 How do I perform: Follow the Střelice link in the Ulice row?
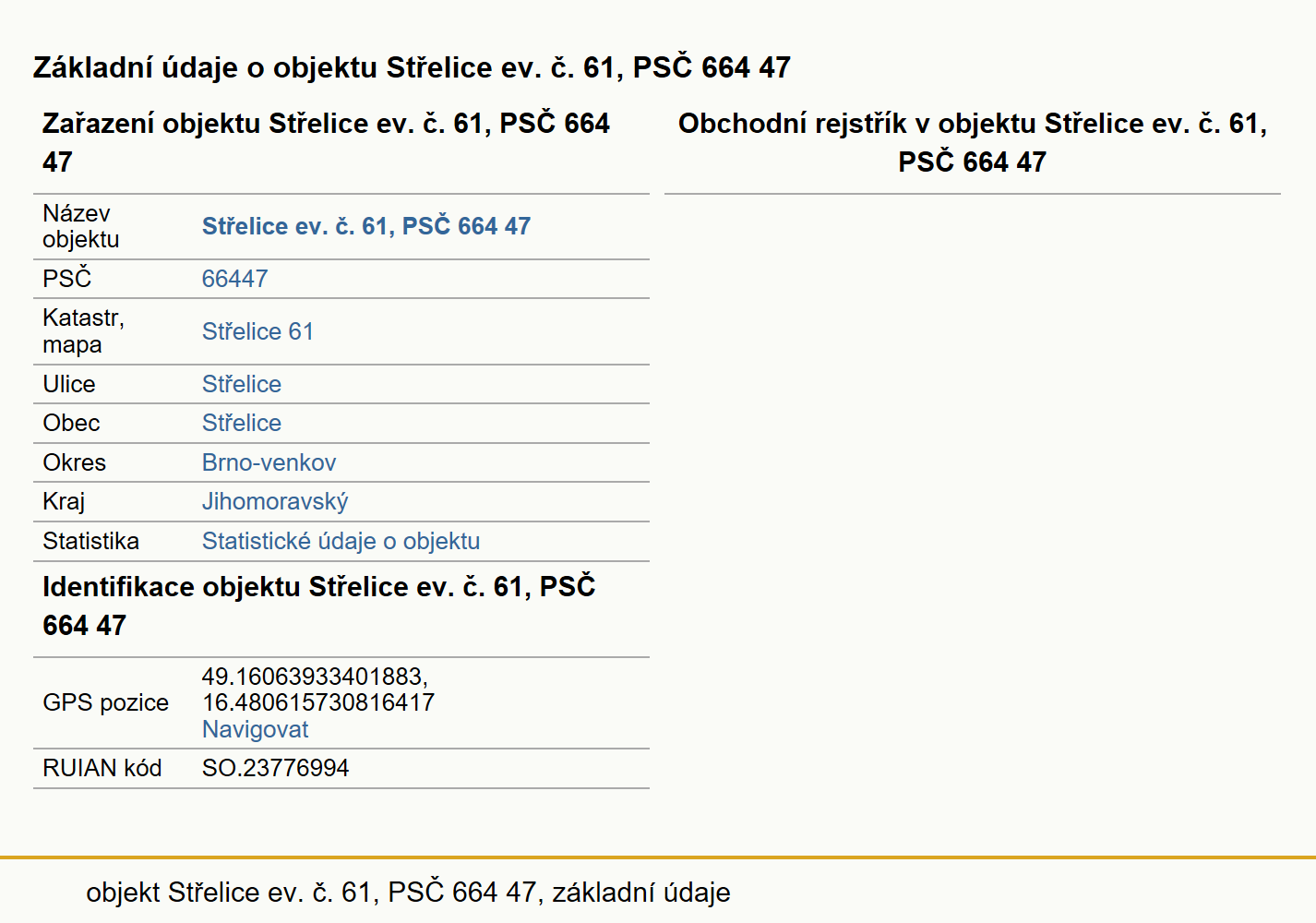click(x=242, y=384)
